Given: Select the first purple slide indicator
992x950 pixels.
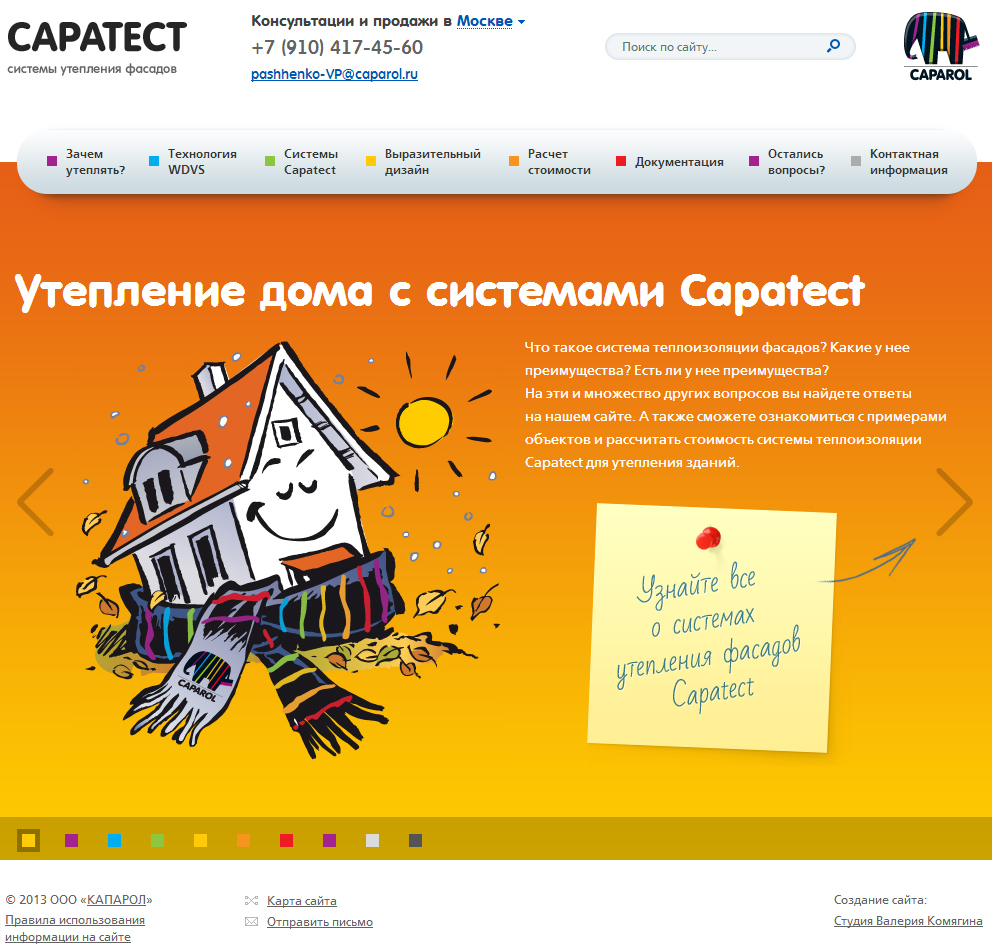Looking at the screenshot, I should (71, 840).
